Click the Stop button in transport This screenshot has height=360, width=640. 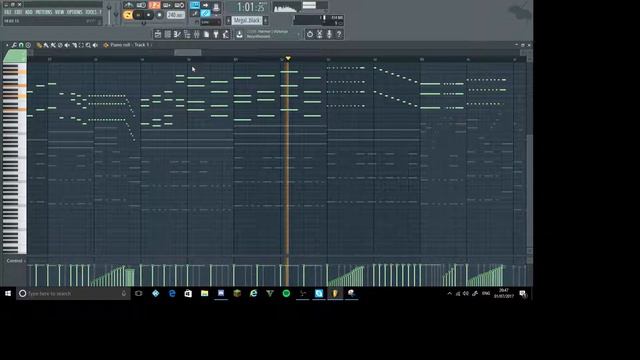click(149, 15)
